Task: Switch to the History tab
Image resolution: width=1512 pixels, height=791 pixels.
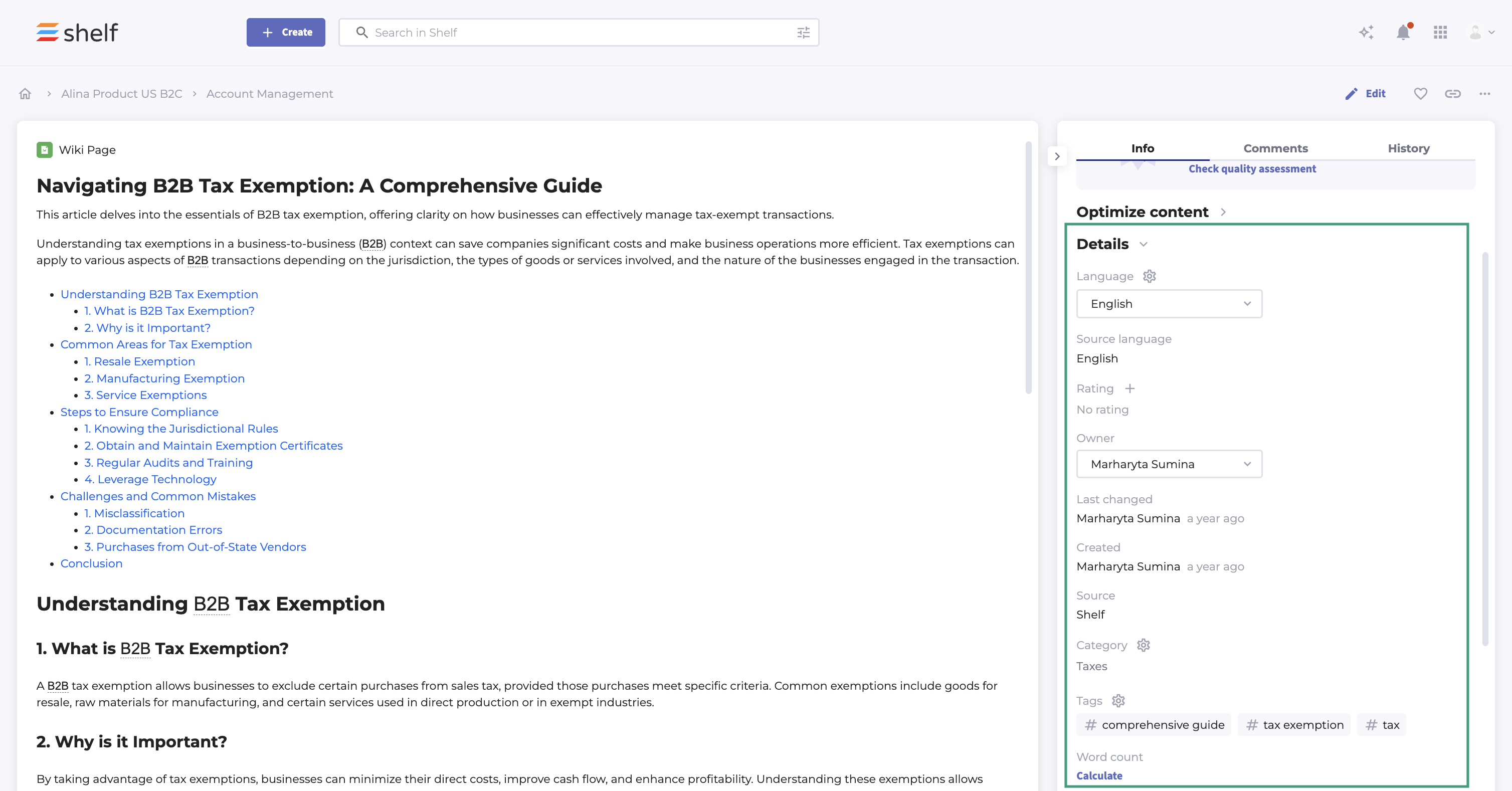Action: point(1408,148)
